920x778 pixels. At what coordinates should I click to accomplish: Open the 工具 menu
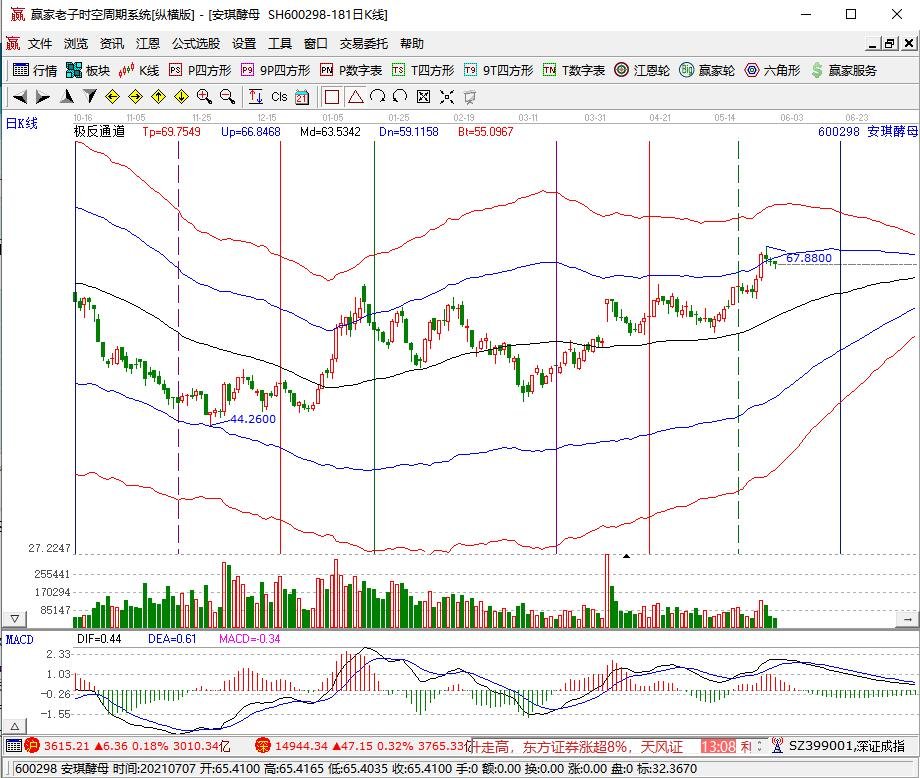point(280,43)
